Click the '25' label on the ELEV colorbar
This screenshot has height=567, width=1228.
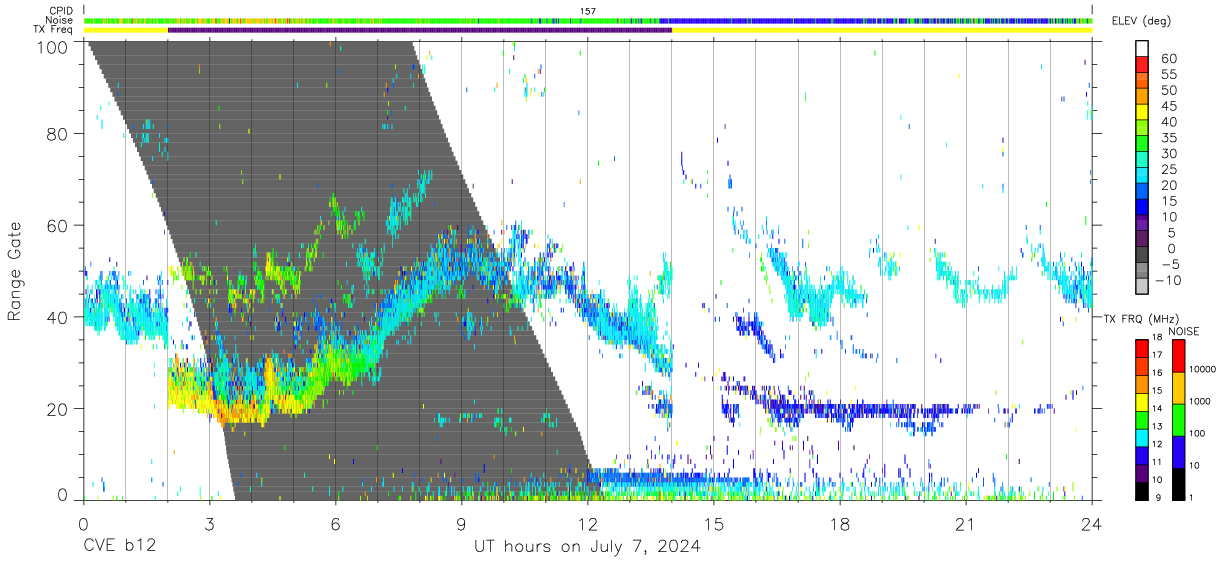(1169, 169)
